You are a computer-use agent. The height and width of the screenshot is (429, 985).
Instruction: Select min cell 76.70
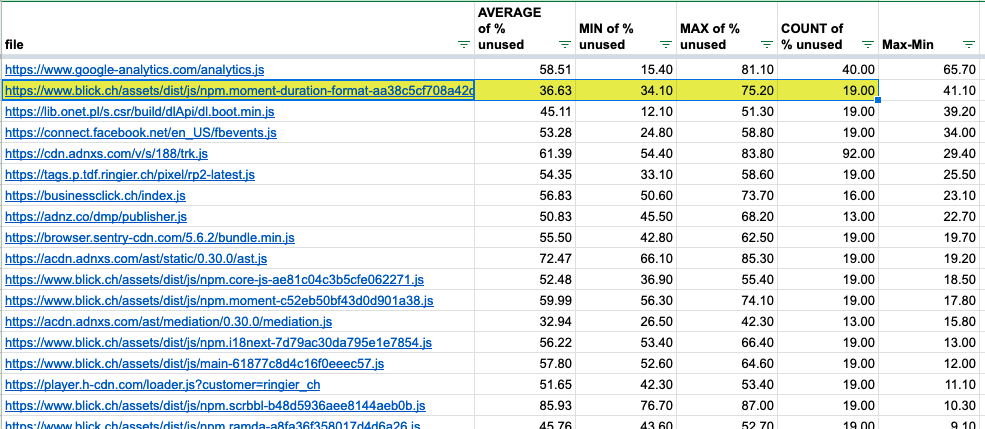(626, 406)
